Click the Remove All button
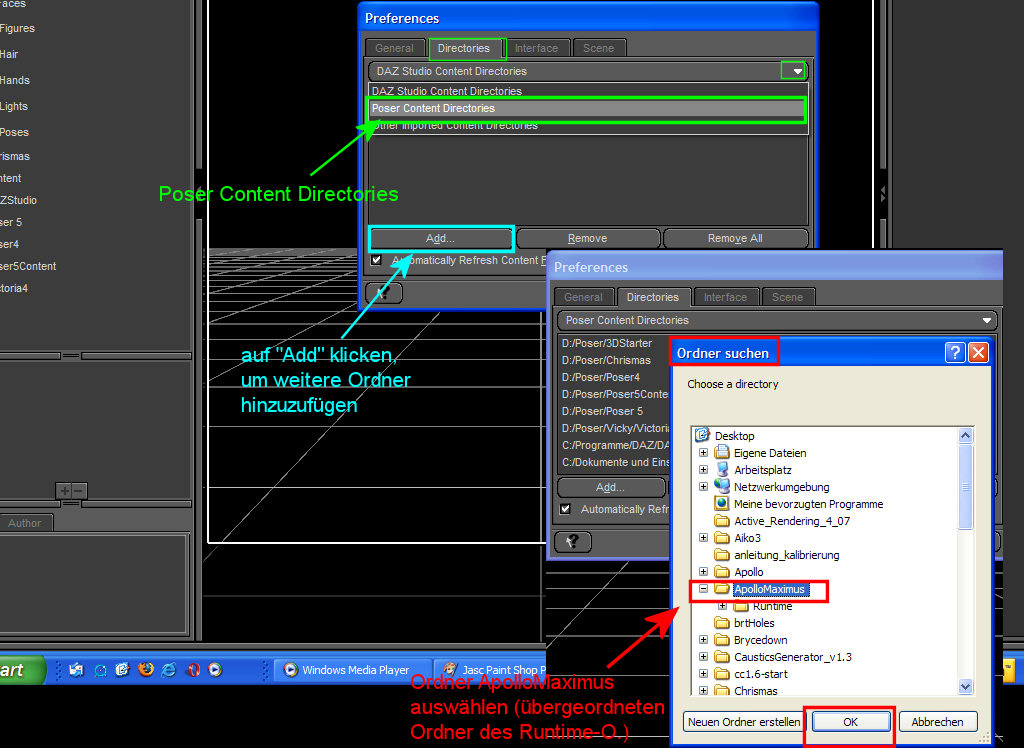The width and height of the screenshot is (1024, 748). click(735, 238)
